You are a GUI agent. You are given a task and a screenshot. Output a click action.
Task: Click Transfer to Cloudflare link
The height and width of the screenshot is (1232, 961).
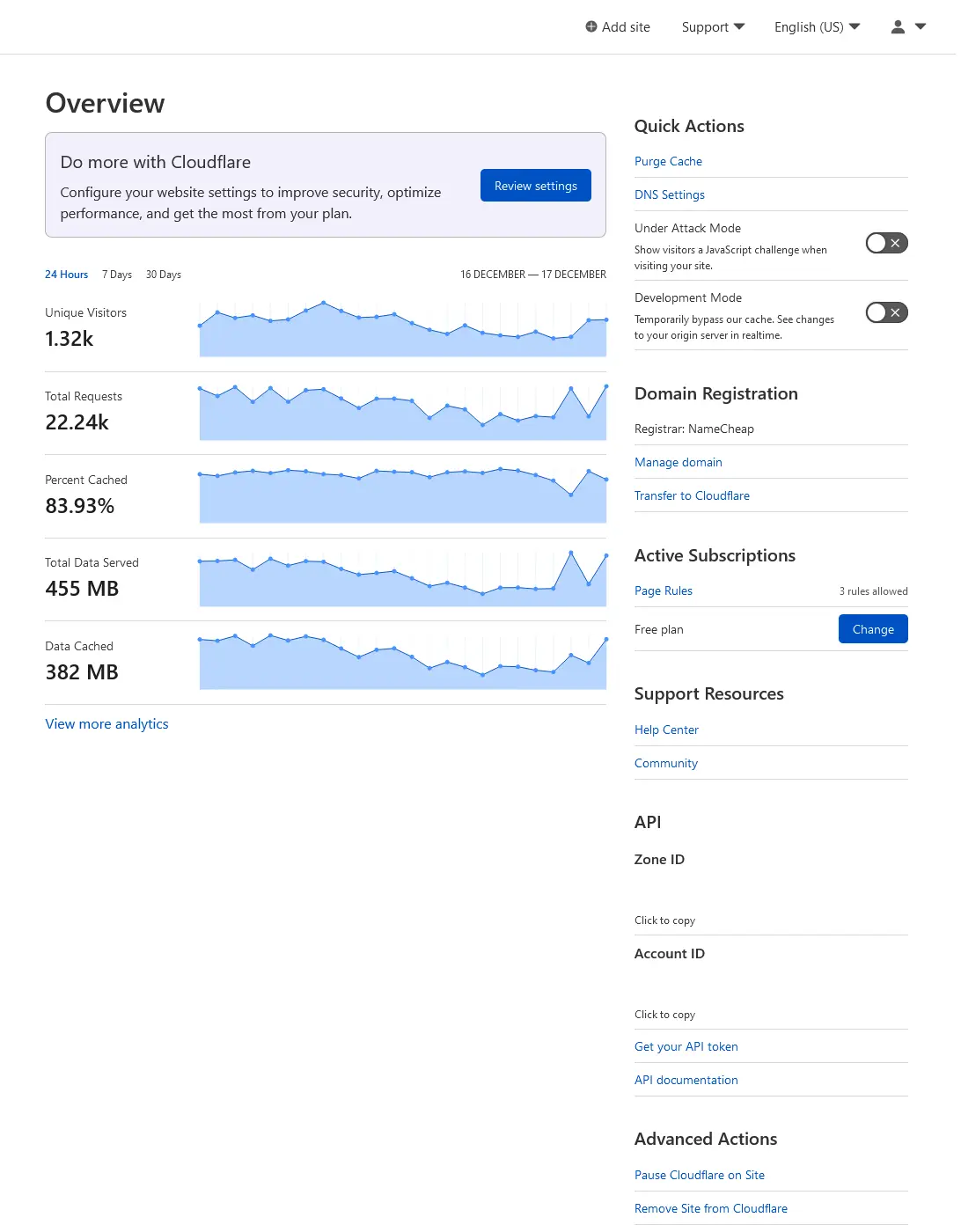click(692, 495)
